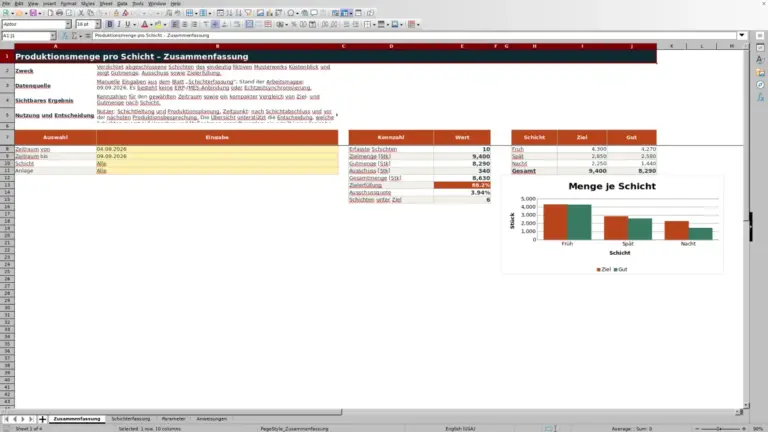Toggle Align top
This screenshot has width=768, height=432.
tap(206, 24)
